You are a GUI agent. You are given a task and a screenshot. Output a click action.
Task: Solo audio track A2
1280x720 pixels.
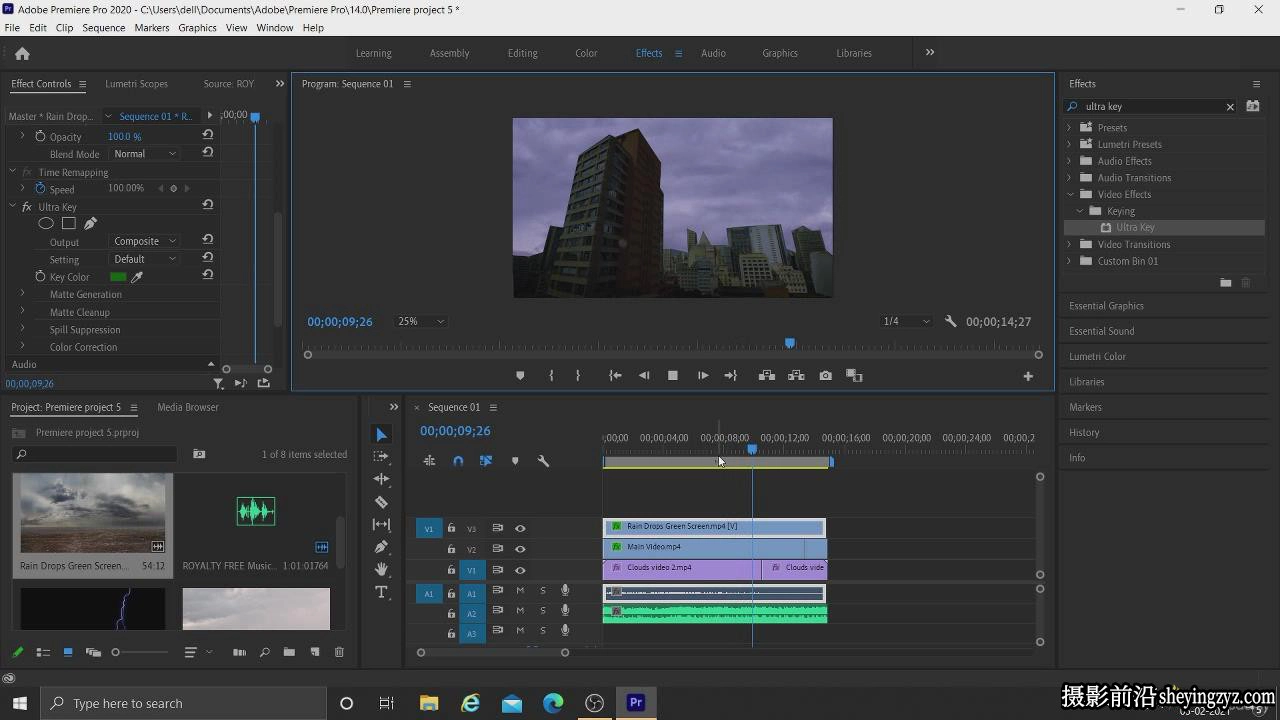tap(543, 611)
